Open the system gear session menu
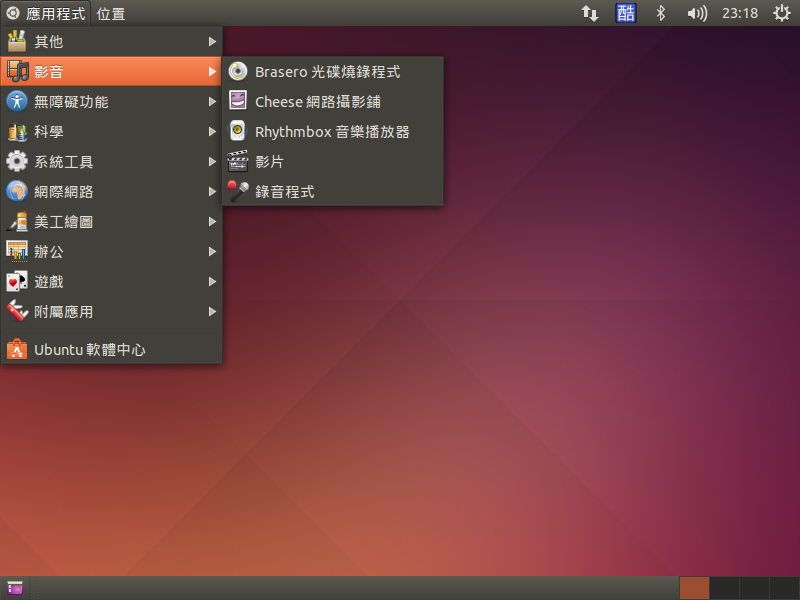Viewport: 800px width, 600px height. tap(781, 13)
